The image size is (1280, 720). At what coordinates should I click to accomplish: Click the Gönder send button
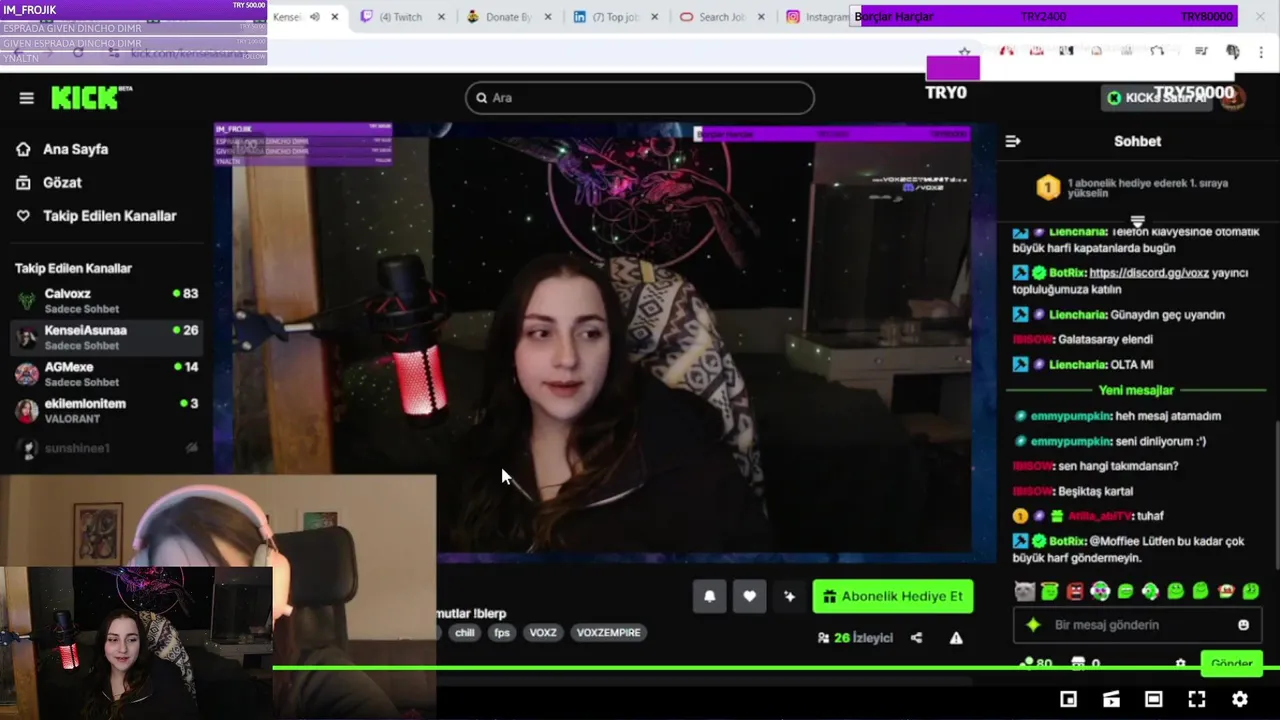tap(1231, 663)
